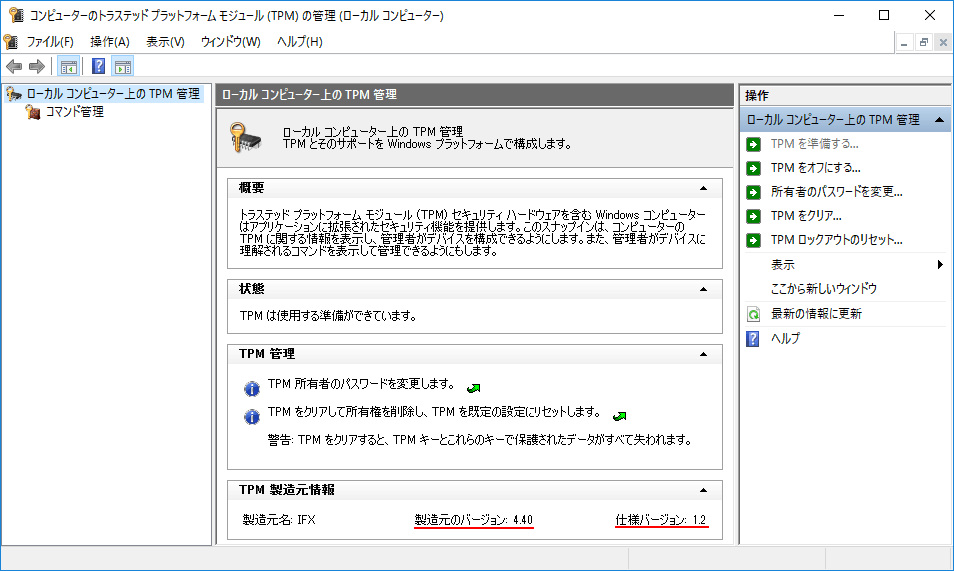Click the title bar TPM application icon
The height and width of the screenshot is (571, 954).
pos(16,15)
